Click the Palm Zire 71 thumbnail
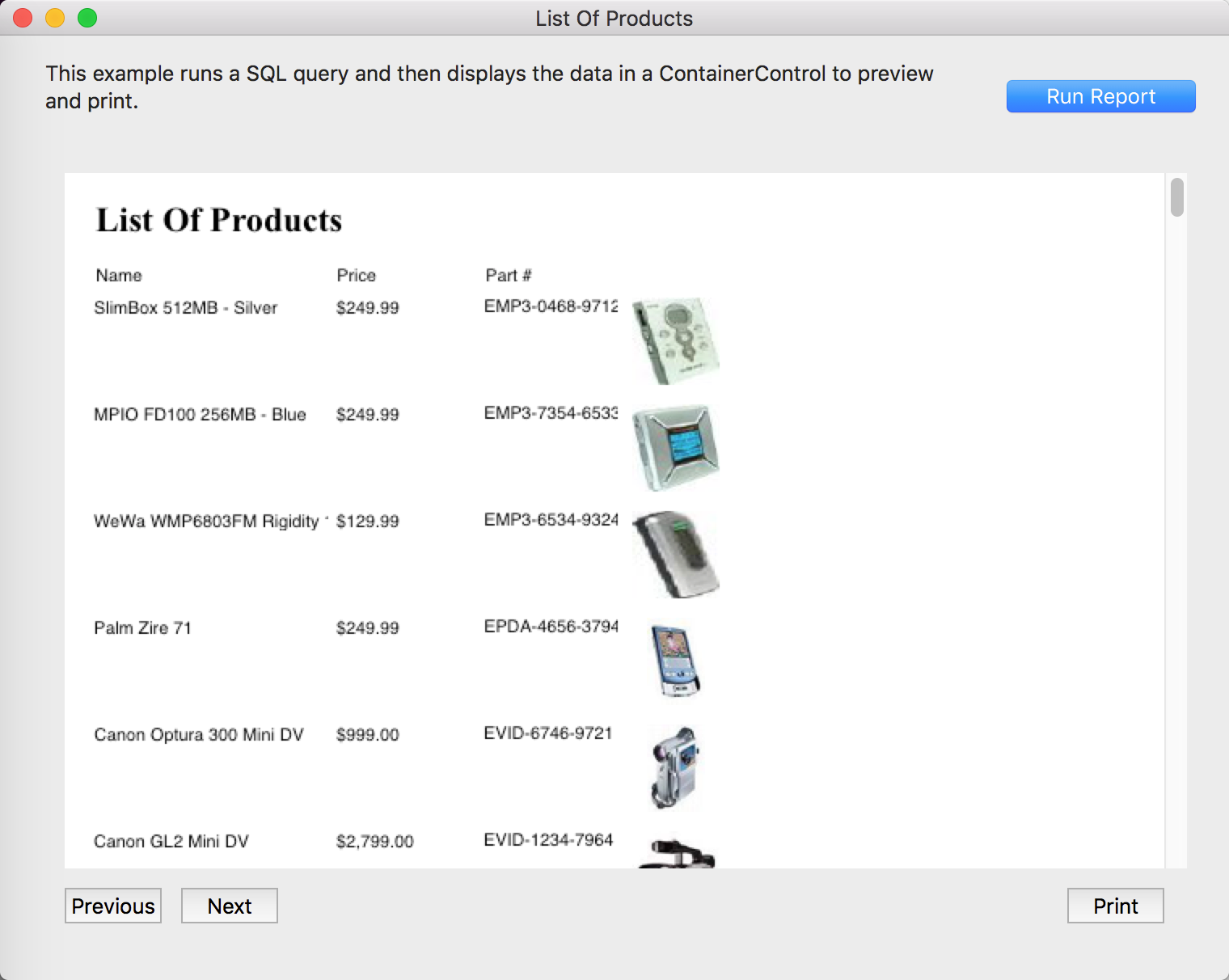The height and width of the screenshot is (980, 1229). (x=673, y=657)
